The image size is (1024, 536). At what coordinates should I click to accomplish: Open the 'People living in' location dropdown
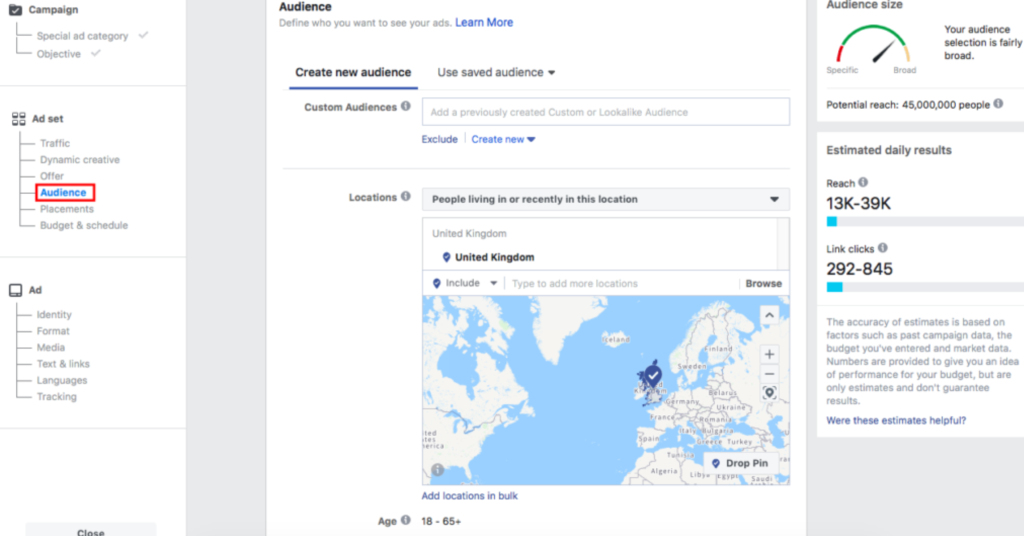click(605, 199)
